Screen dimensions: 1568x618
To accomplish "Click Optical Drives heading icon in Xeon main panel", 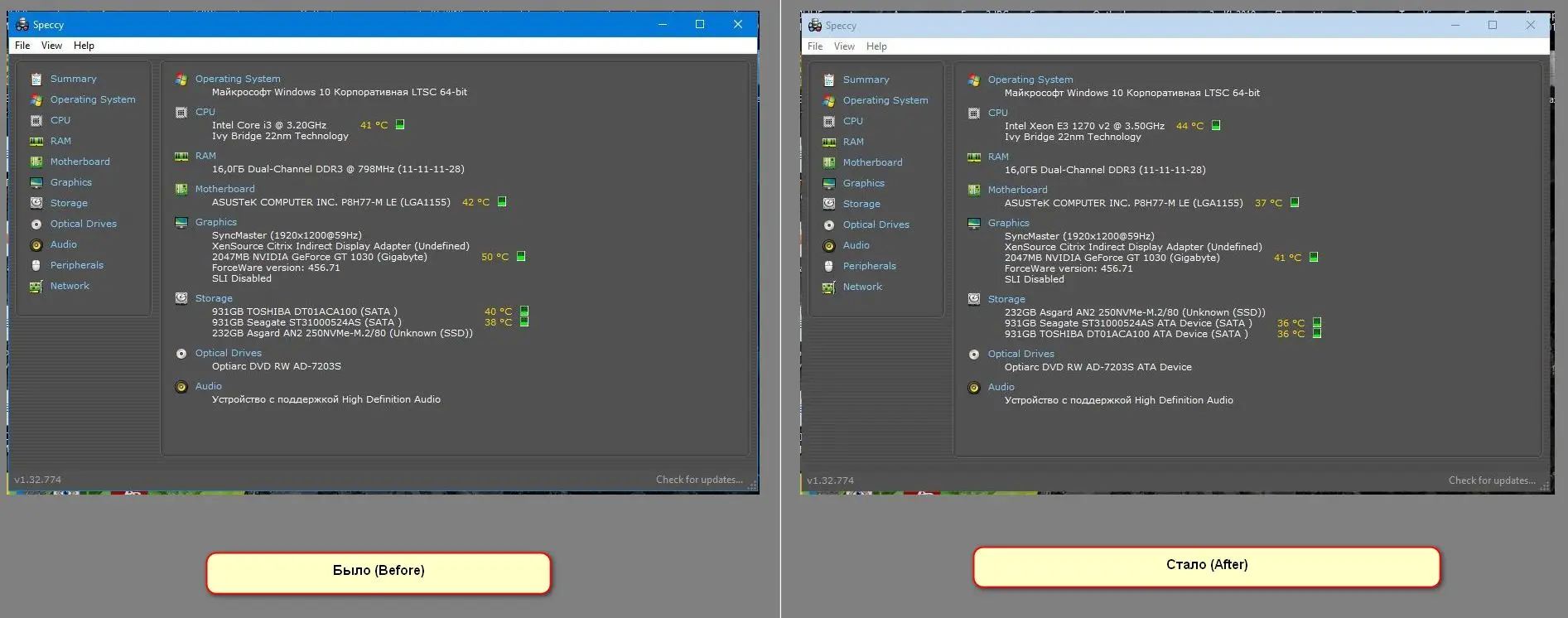I will pyautogui.click(x=974, y=355).
